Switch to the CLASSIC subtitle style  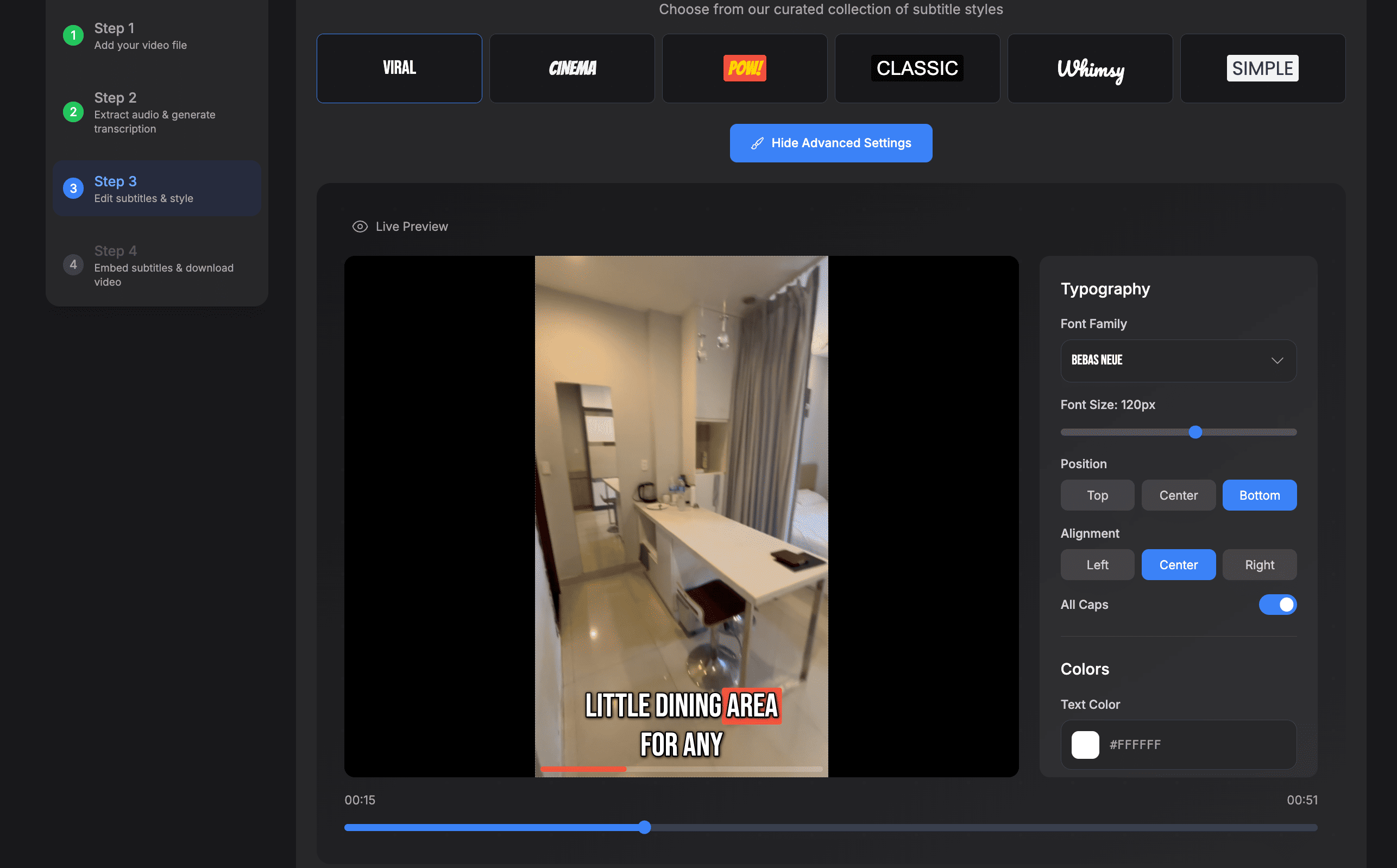tap(917, 68)
